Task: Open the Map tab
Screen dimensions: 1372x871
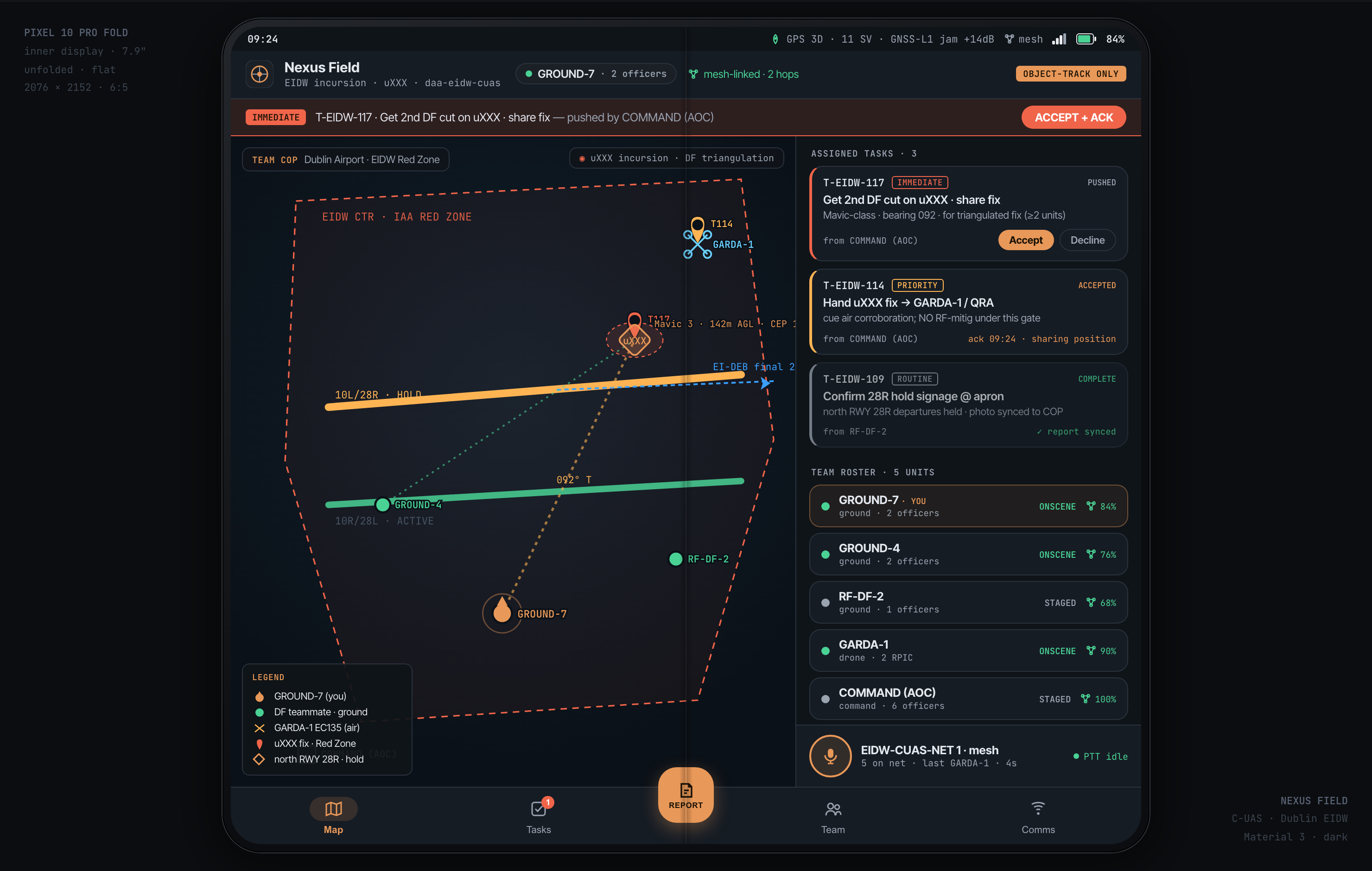Action: tap(333, 816)
